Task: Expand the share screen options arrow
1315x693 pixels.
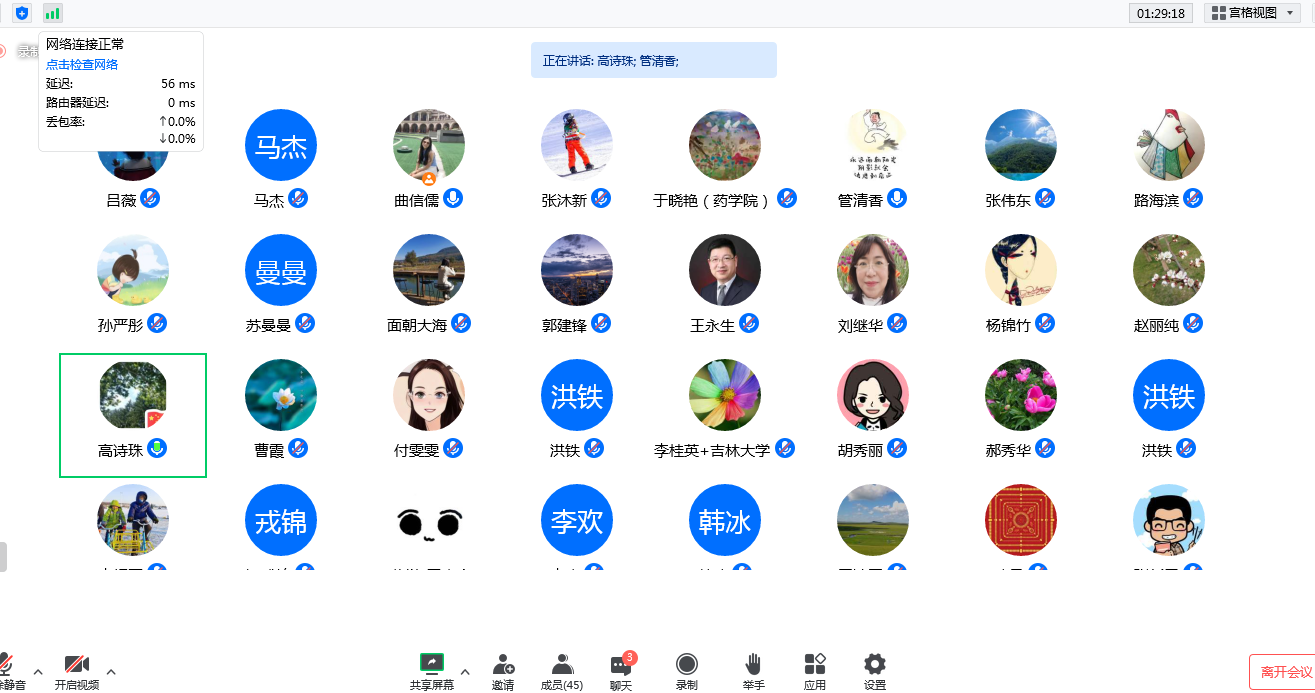Action: [465, 671]
